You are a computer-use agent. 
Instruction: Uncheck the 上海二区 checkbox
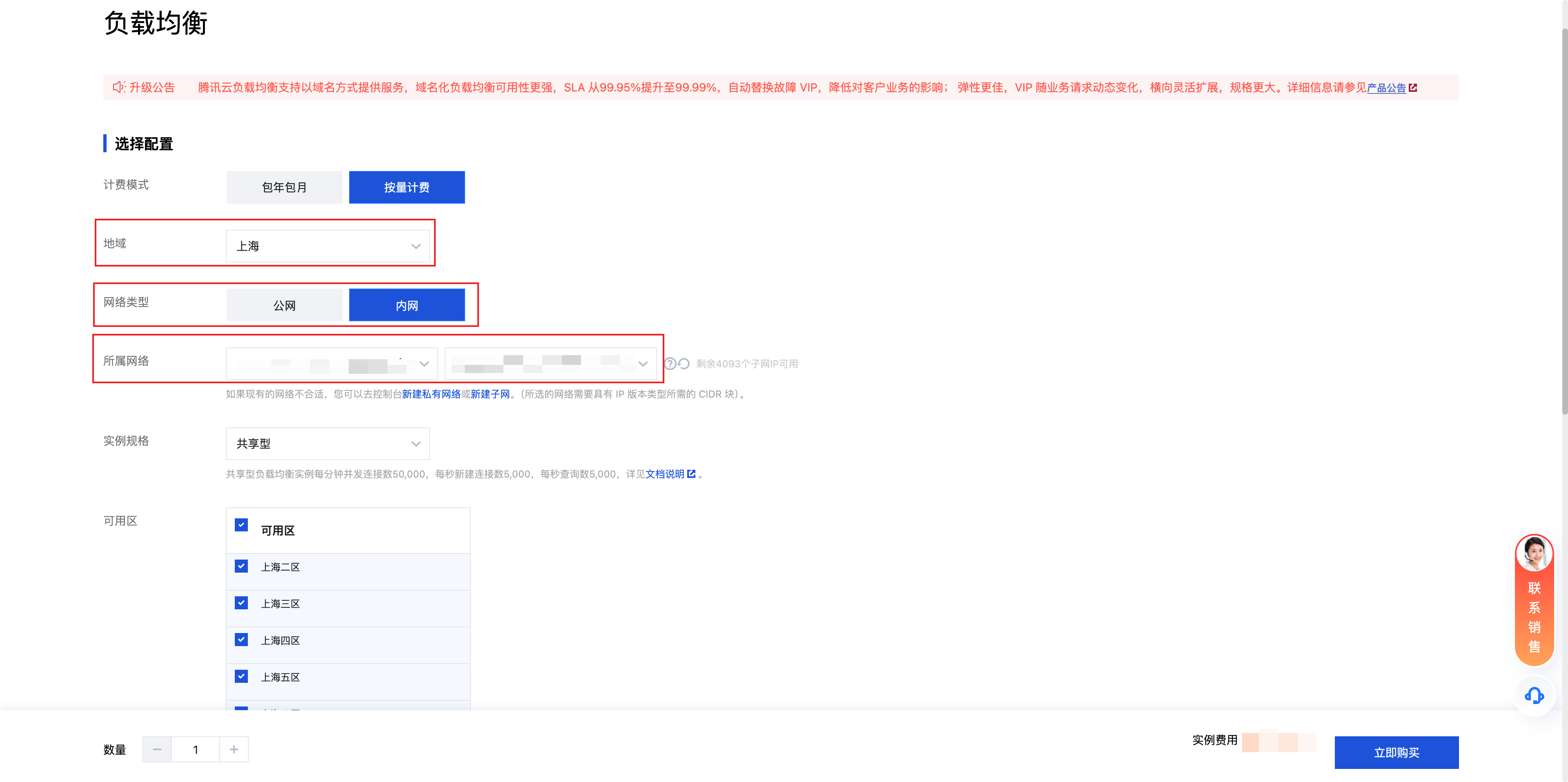coord(242,566)
